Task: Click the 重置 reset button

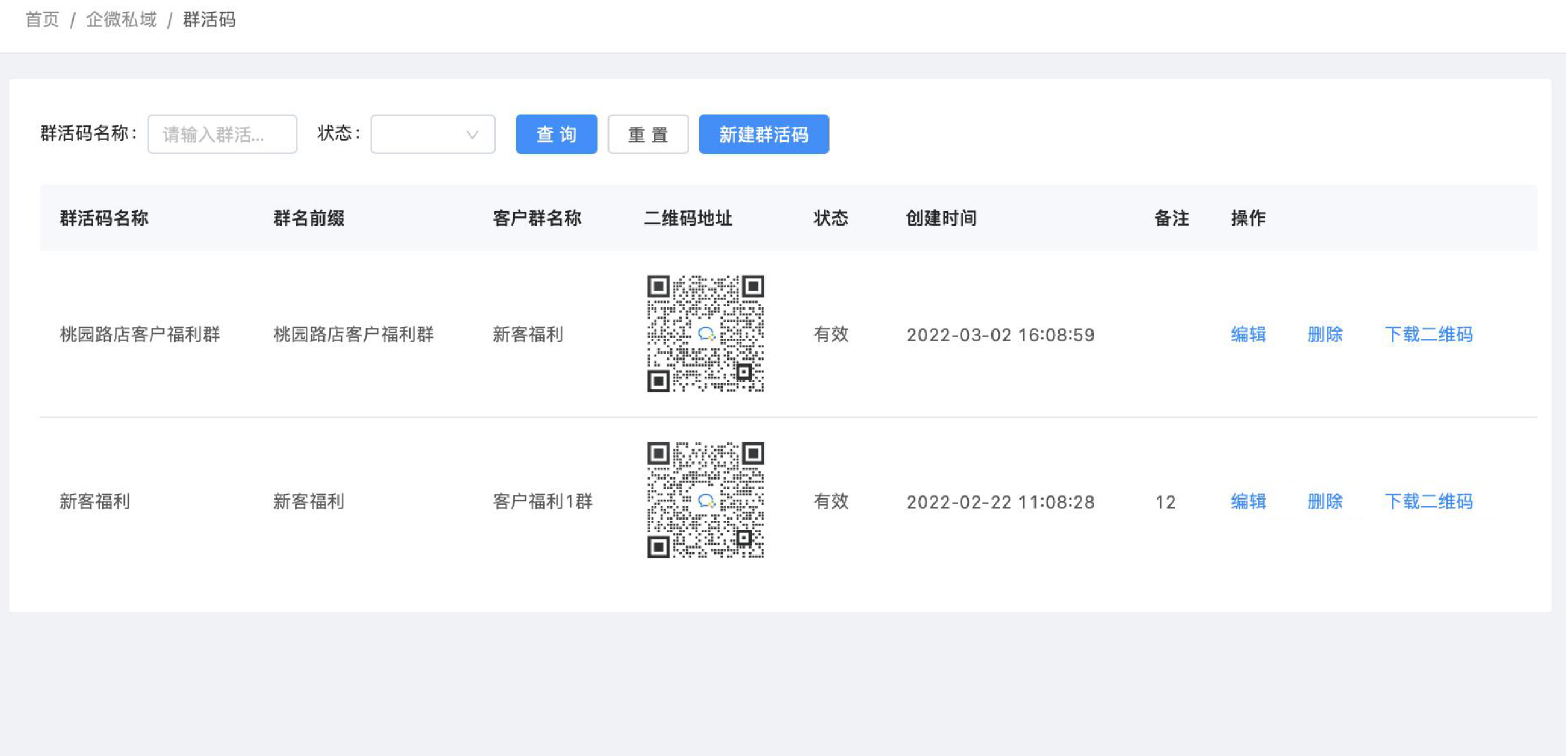Action: (648, 134)
